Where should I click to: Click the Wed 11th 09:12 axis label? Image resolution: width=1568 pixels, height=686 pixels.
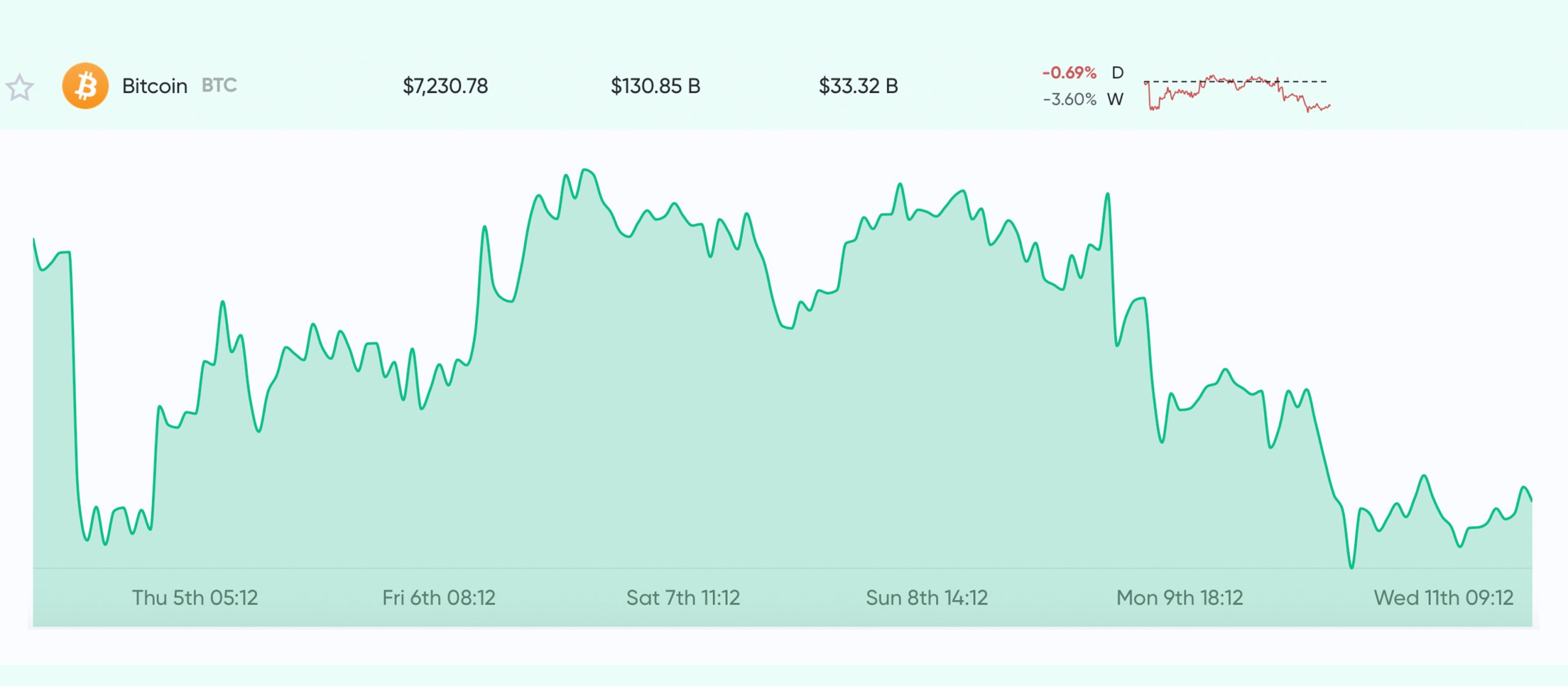click(x=1443, y=598)
